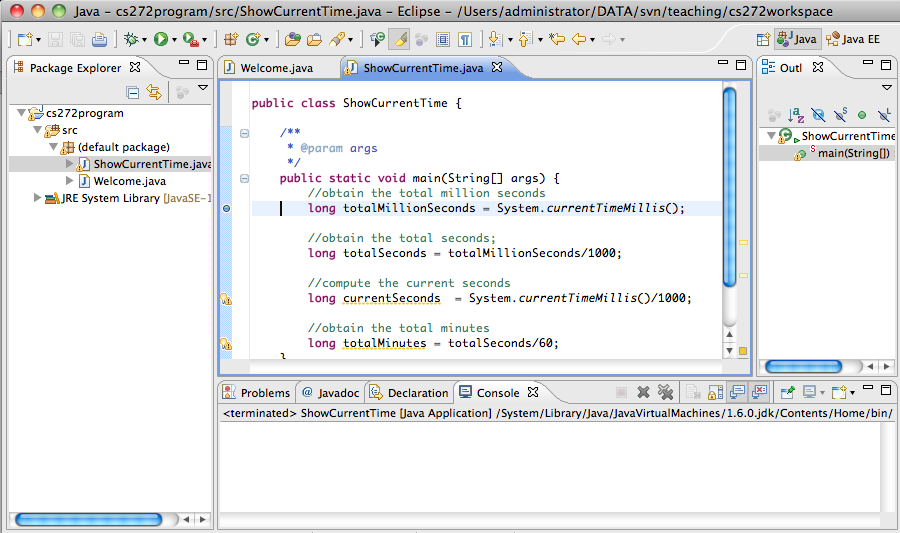
Task: Click the New Java Package icon
Action: tap(231, 39)
